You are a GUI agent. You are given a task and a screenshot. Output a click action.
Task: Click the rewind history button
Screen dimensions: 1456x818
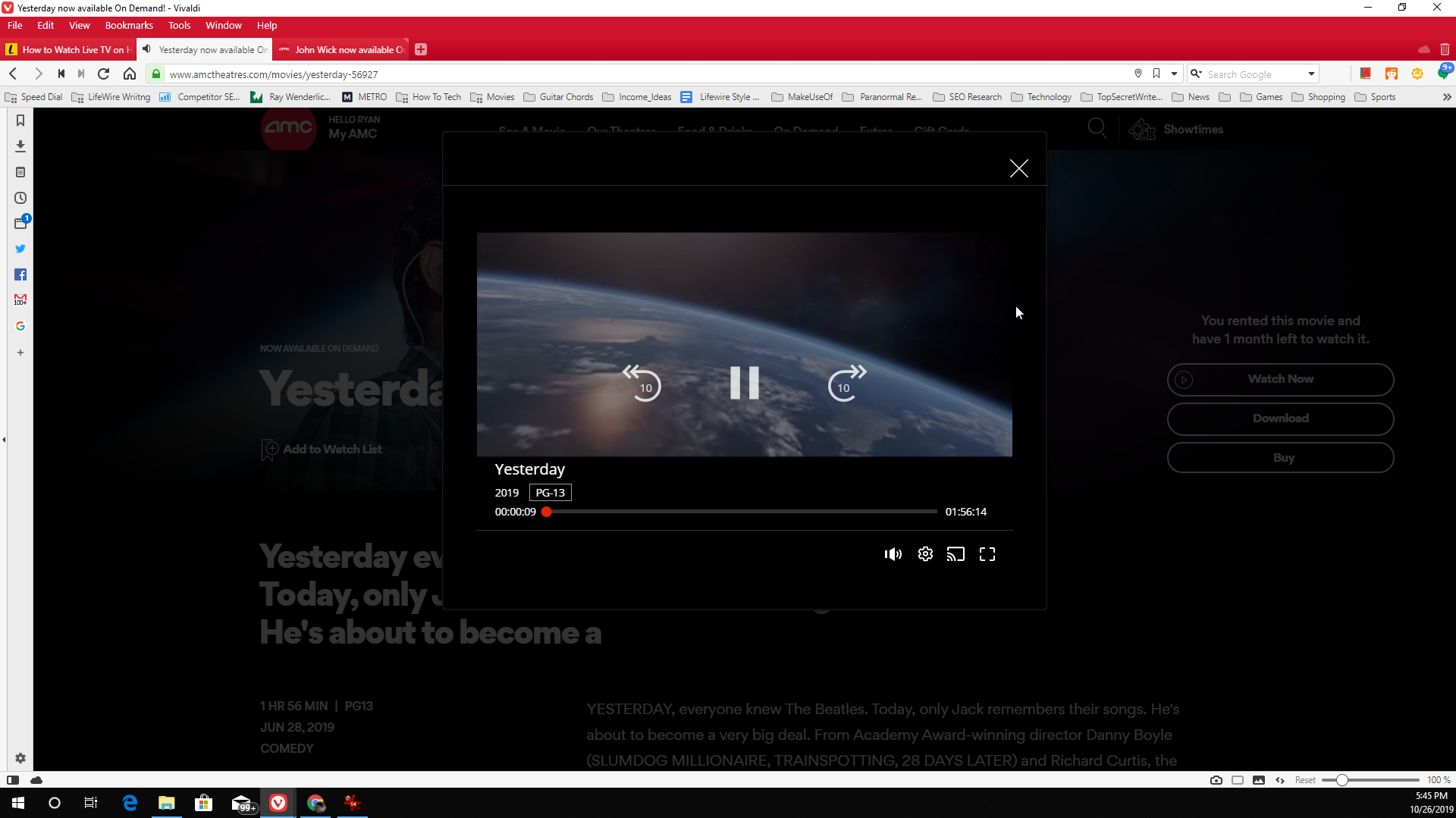click(61, 74)
